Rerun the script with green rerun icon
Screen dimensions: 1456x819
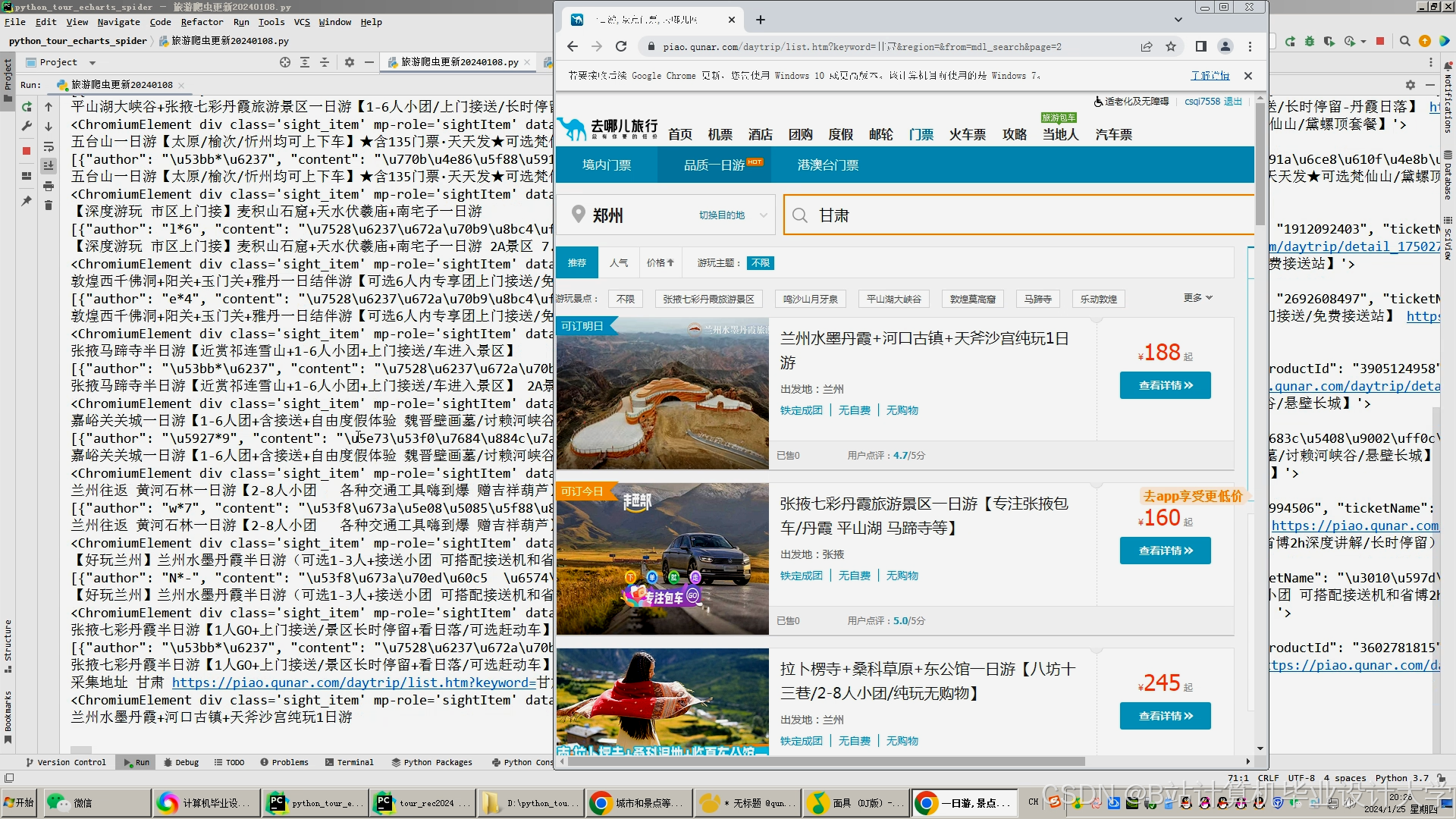pos(27,107)
